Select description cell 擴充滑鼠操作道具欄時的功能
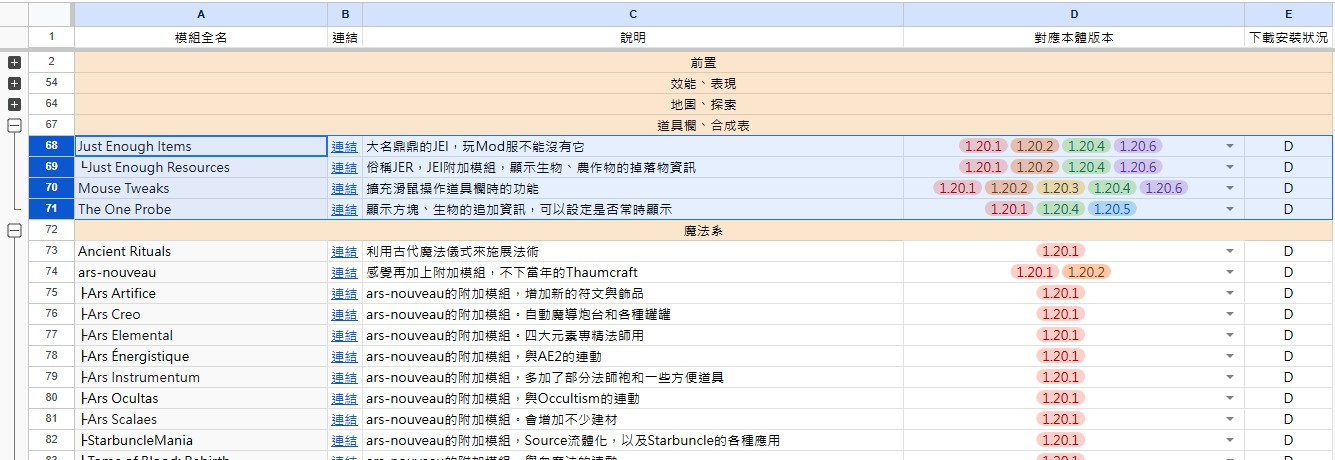The width and height of the screenshot is (1335, 460). tap(633, 189)
